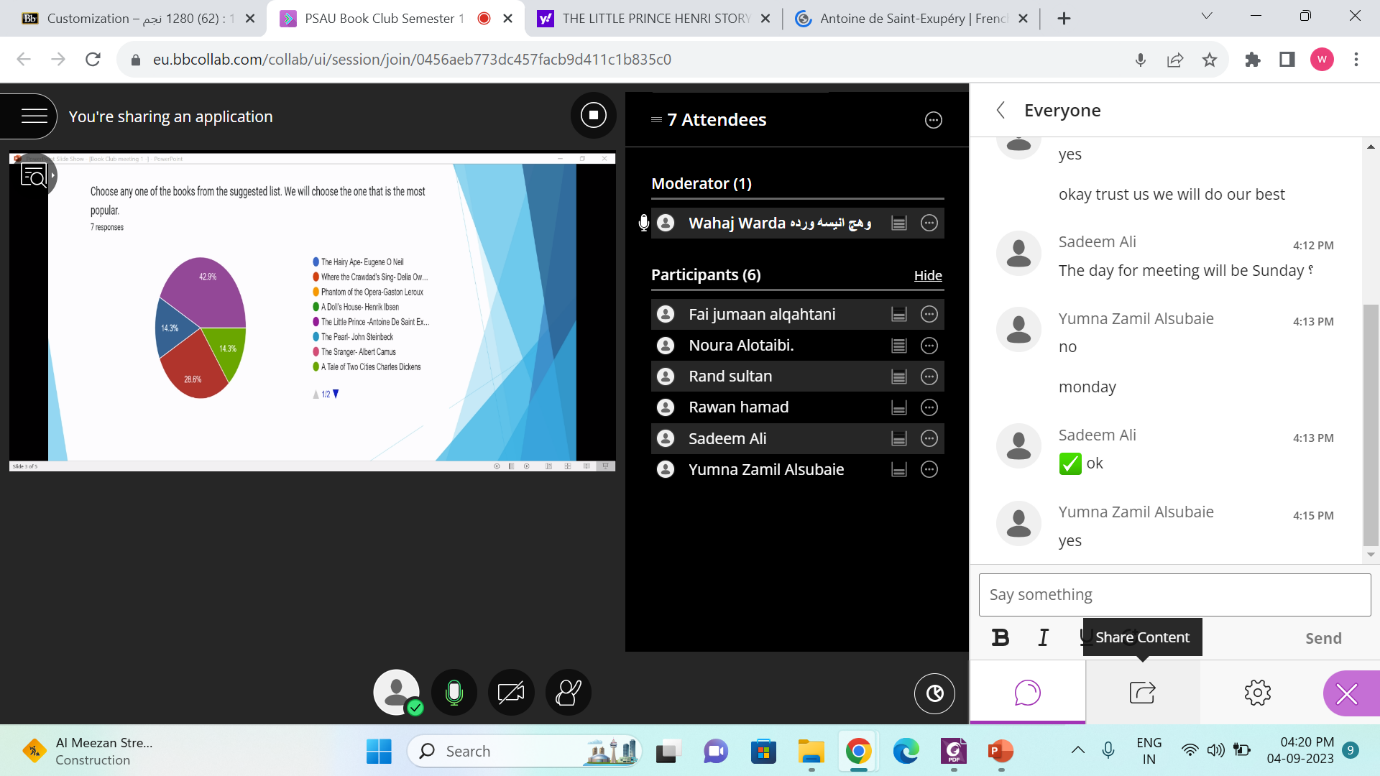Open my status and settings avatar
This screenshot has height=776, width=1380.
point(397,692)
